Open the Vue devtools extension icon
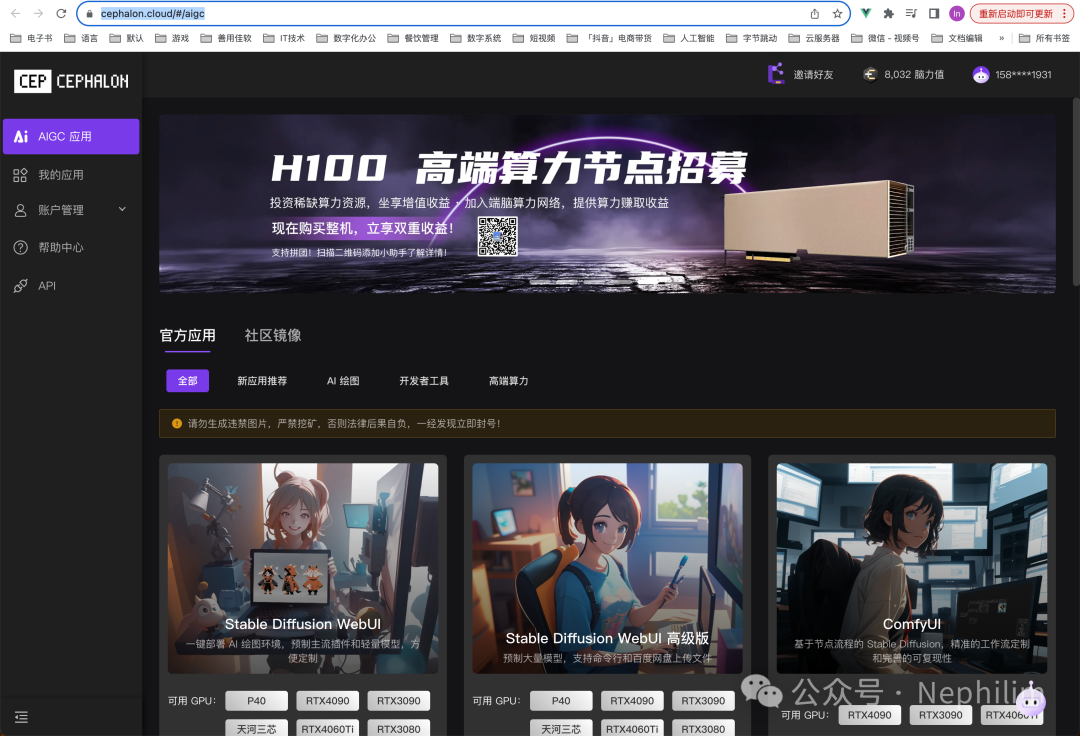This screenshot has height=736, width=1080. (866, 14)
